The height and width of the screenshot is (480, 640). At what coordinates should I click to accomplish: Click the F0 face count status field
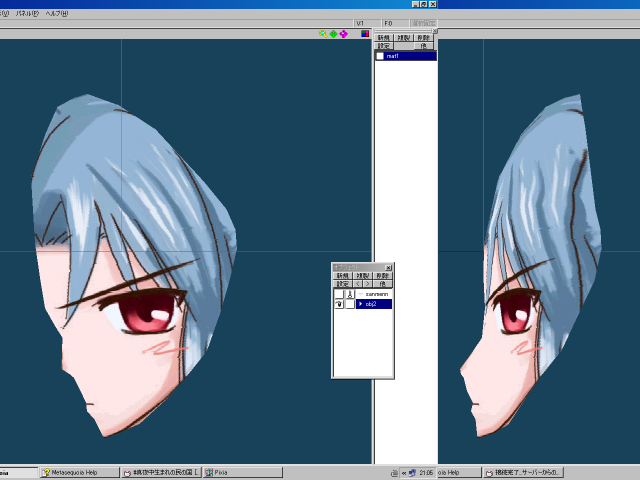click(395, 23)
